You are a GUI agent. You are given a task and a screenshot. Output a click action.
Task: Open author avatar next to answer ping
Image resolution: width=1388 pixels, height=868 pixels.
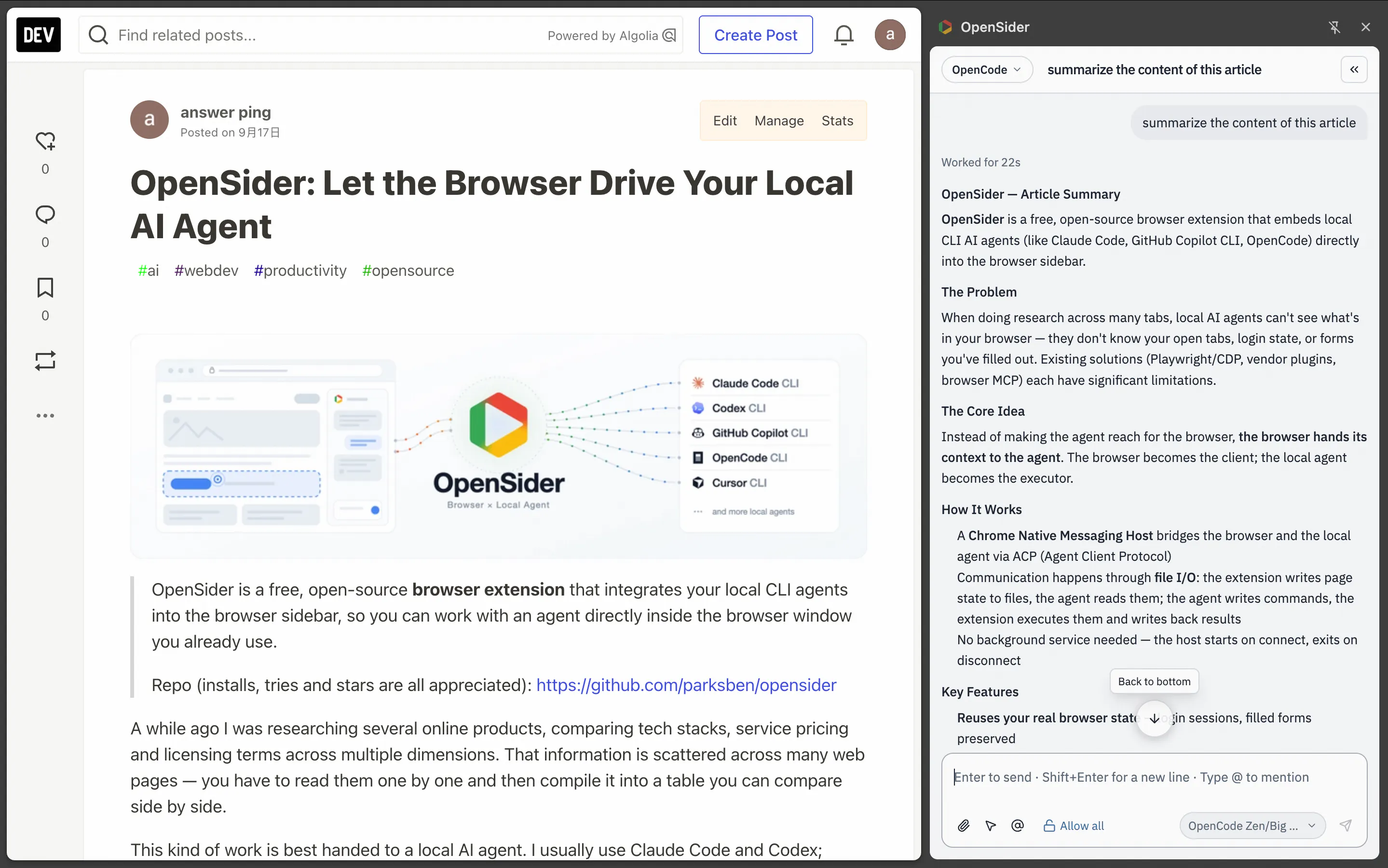pos(149,120)
